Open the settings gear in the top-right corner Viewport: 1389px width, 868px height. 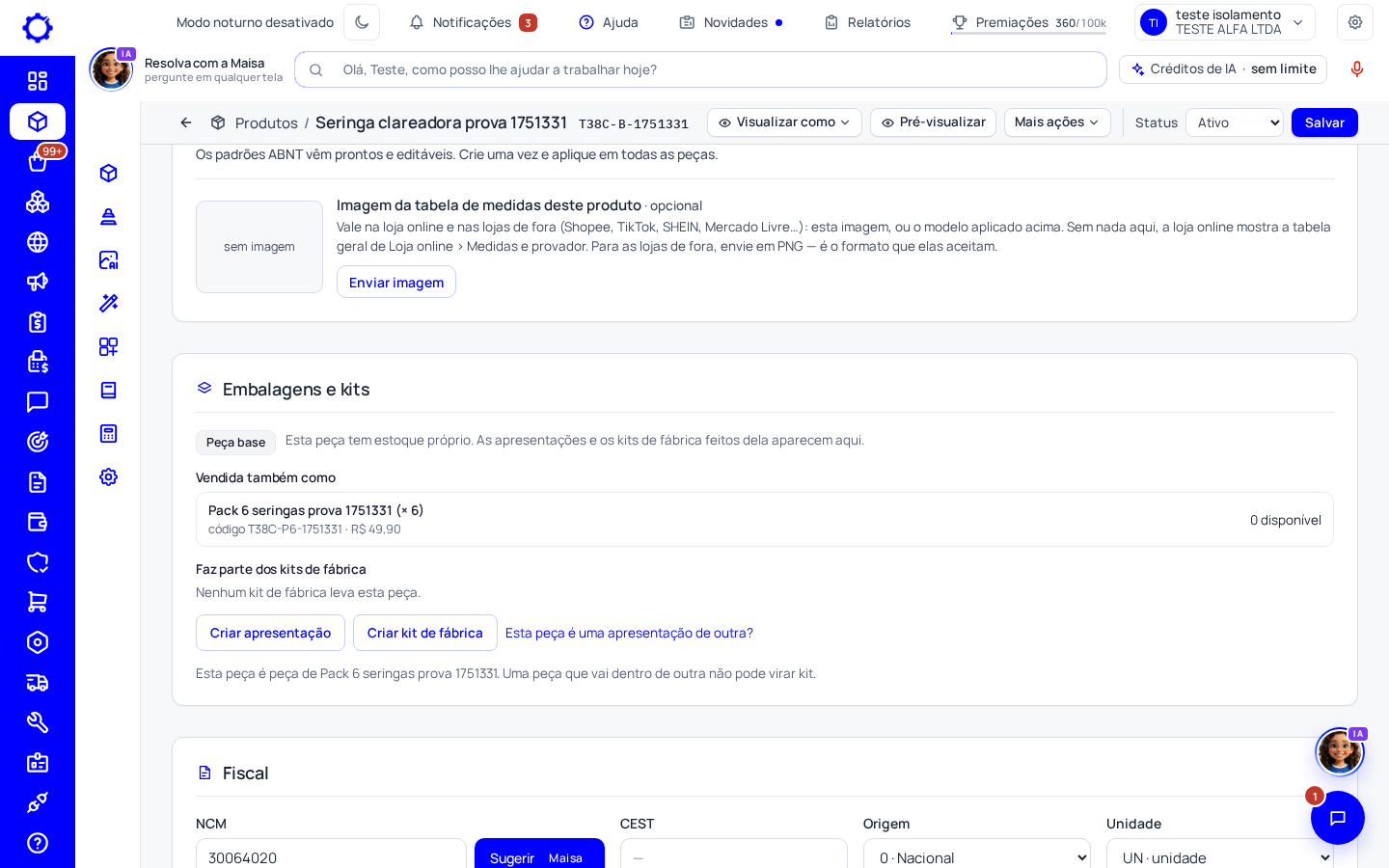pos(1355,22)
